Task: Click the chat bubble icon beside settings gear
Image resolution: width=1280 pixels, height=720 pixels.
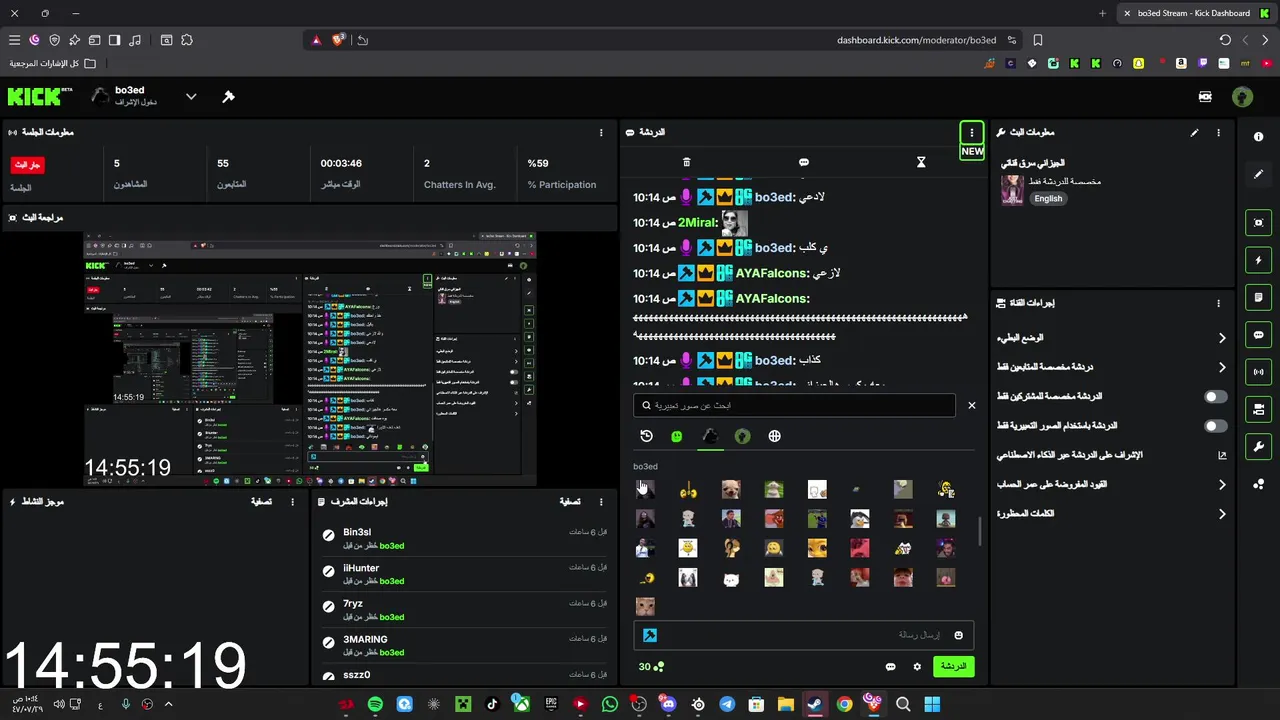Action: 890,667
